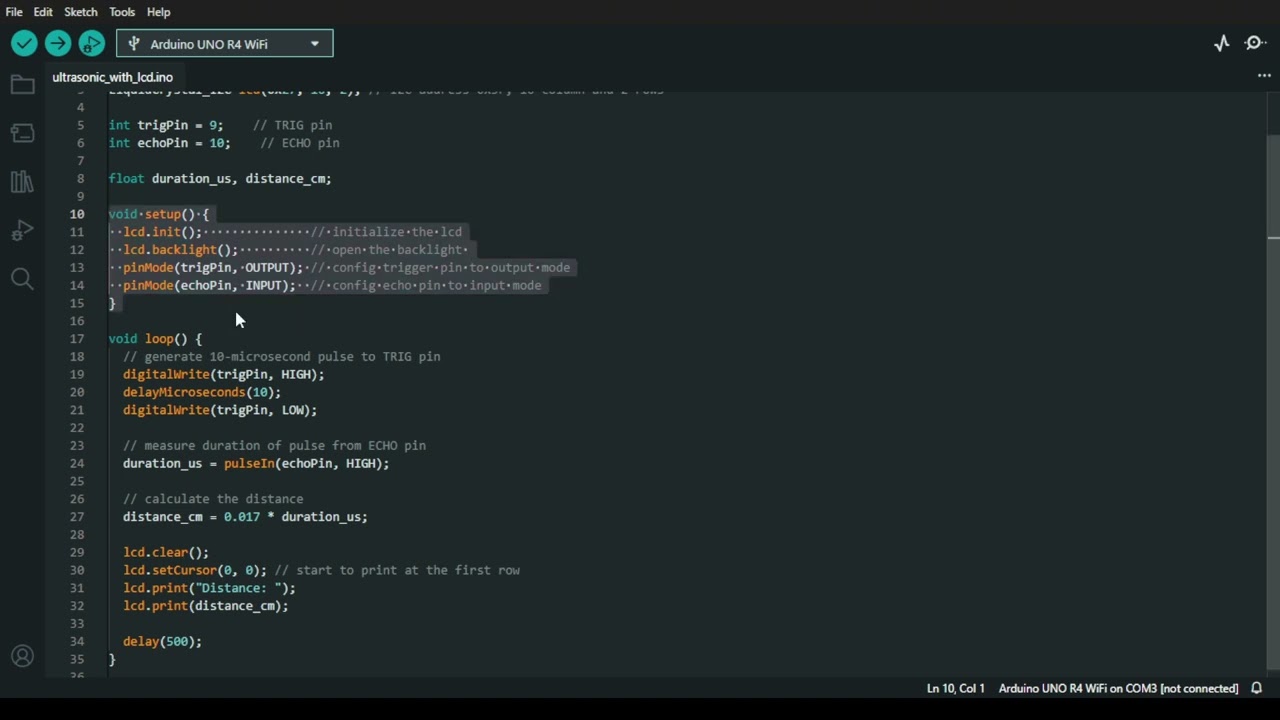Image resolution: width=1280 pixels, height=720 pixels.
Task: Open notifications bell in status bar
Action: (1257, 688)
